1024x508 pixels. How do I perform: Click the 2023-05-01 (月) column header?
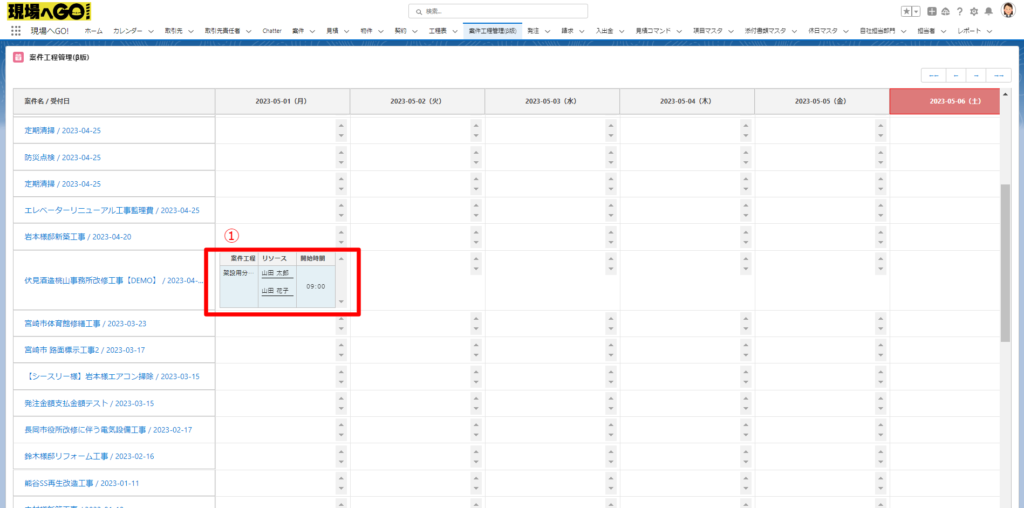pos(282,101)
